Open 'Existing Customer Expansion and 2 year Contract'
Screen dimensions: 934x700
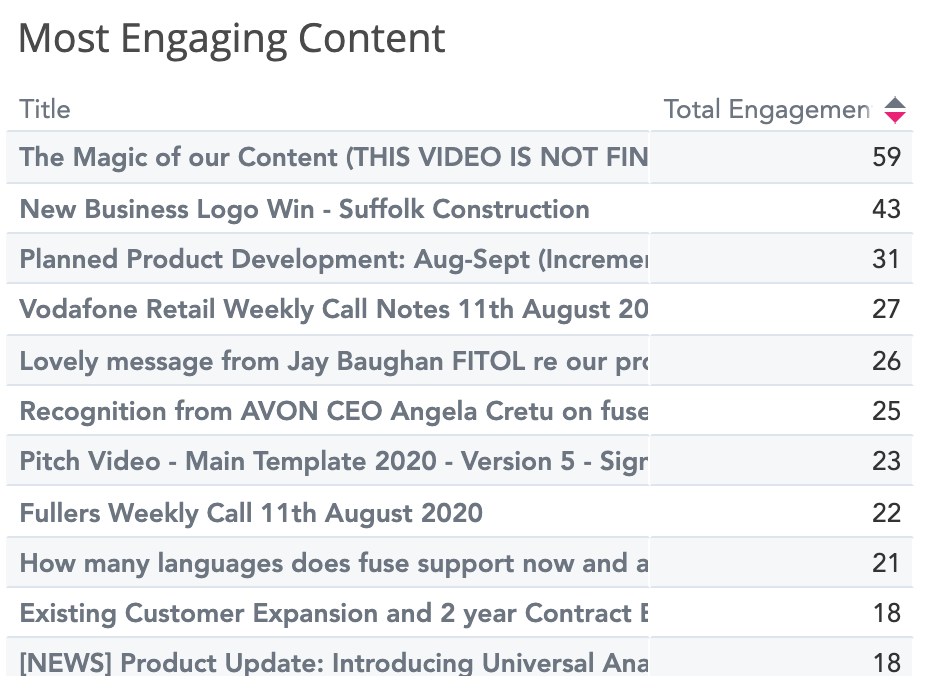333,613
